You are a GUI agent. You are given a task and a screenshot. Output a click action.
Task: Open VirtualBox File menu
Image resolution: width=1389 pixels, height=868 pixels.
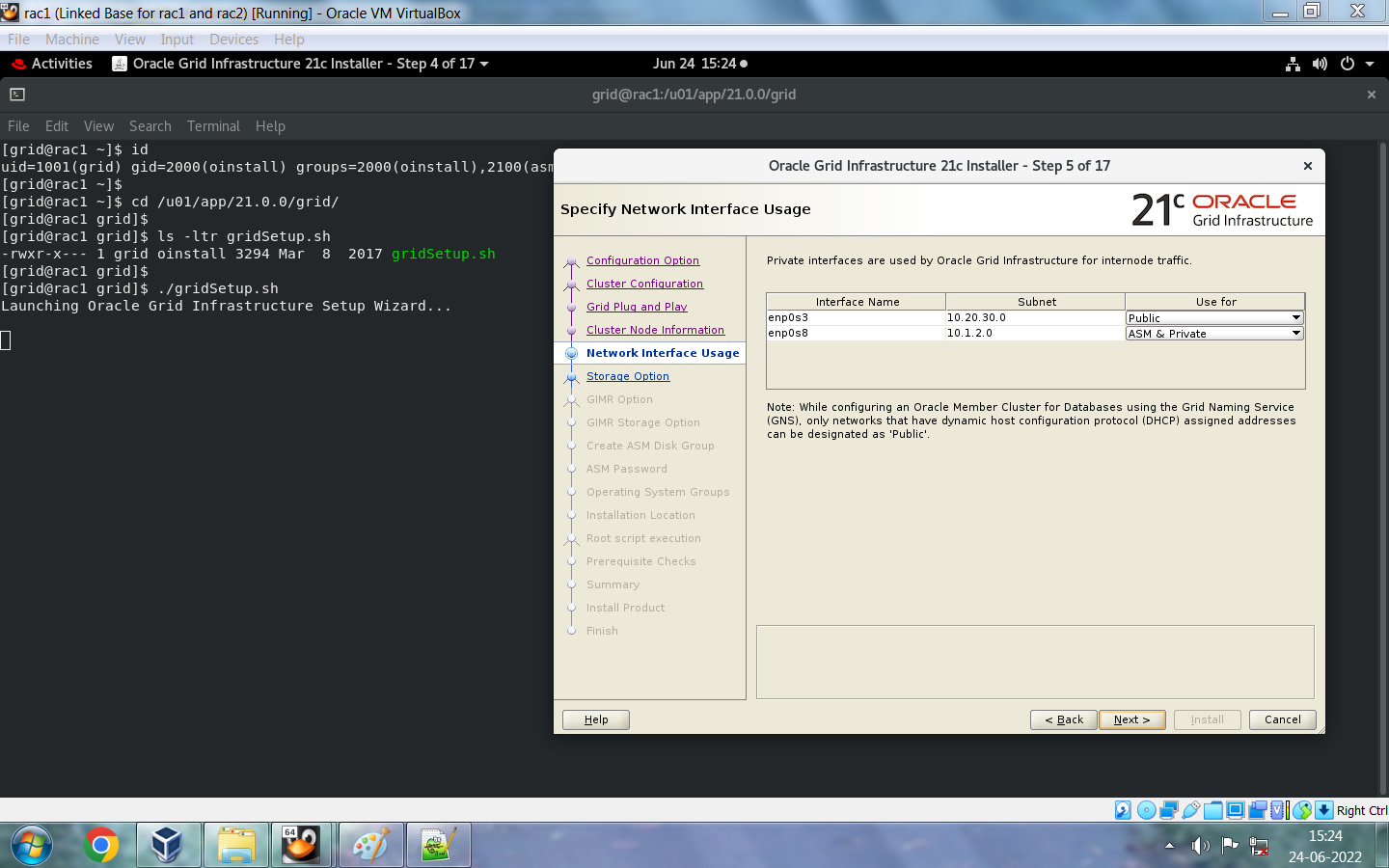(x=18, y=40)
